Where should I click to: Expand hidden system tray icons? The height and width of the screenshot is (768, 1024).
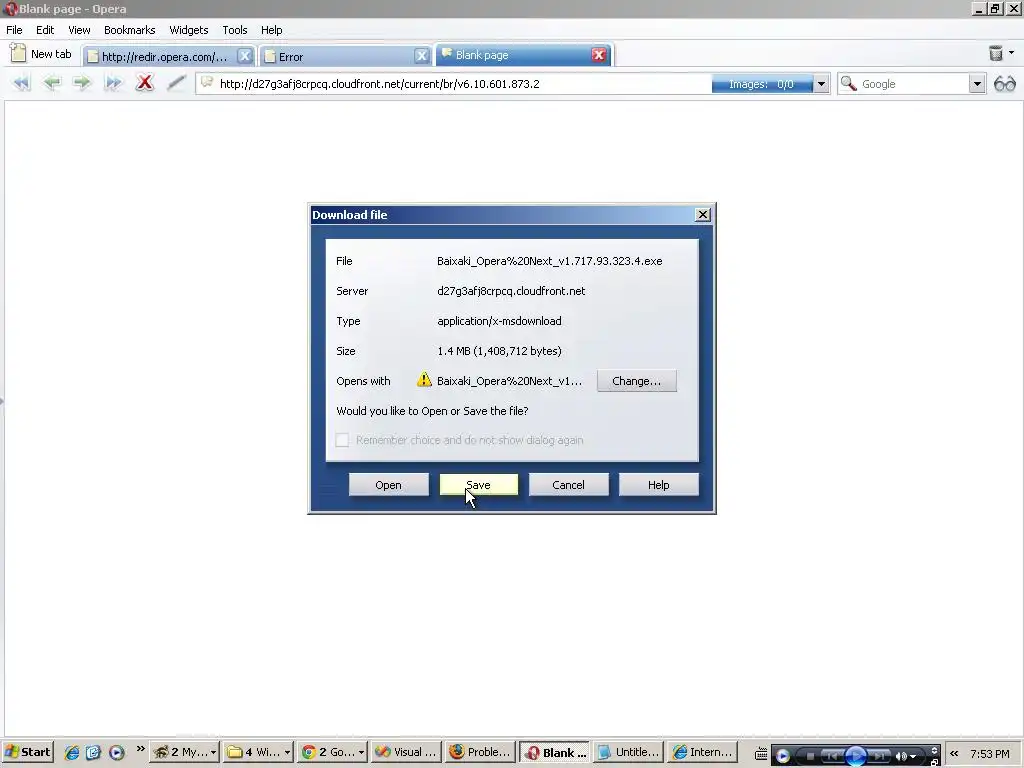tap(954, 753)
